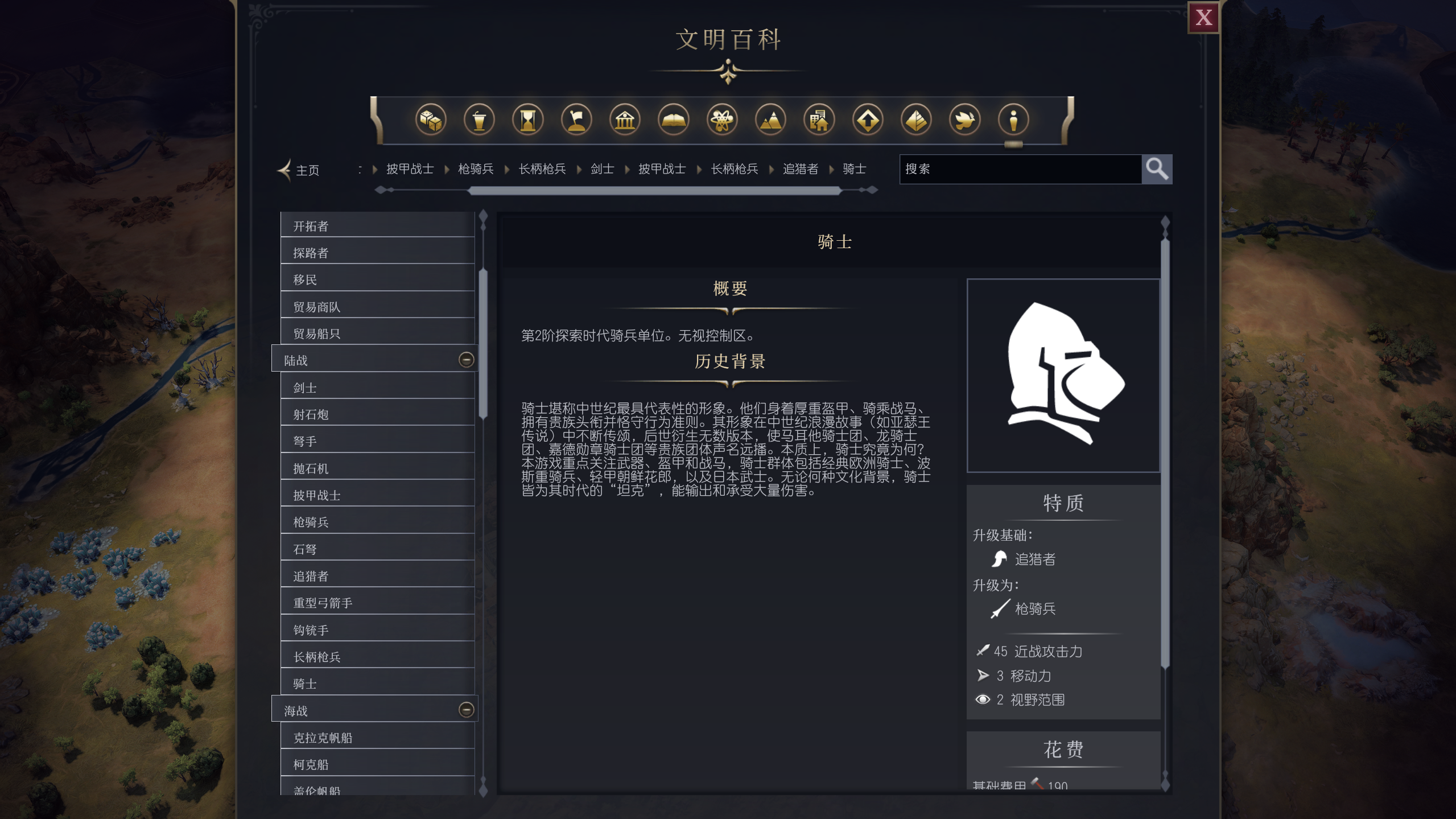Select the dove diplomacy category icon

(x=965, y=120)
